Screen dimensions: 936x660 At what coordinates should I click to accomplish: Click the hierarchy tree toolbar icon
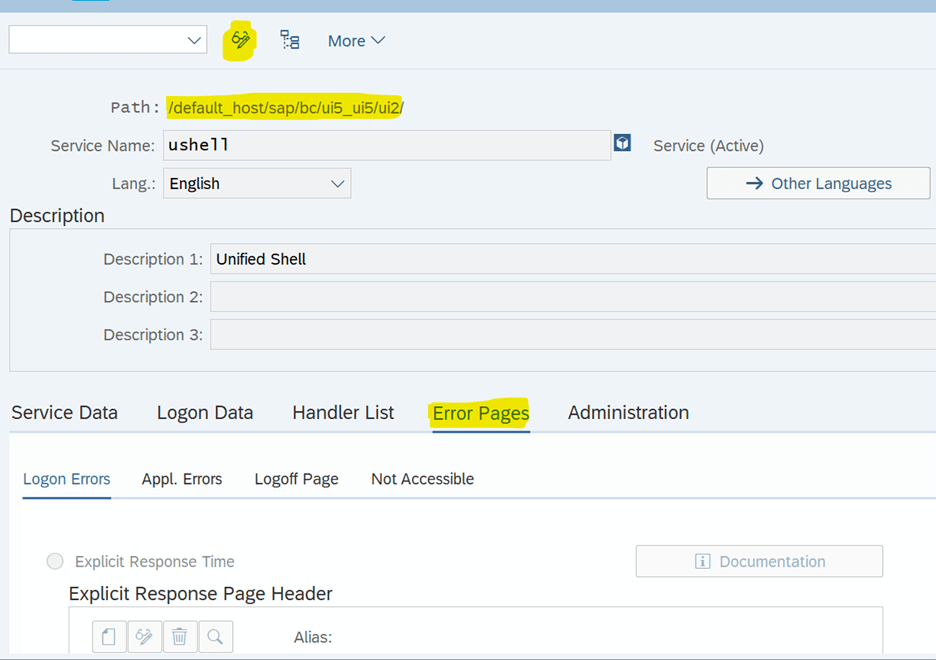(x=290, y=40)
